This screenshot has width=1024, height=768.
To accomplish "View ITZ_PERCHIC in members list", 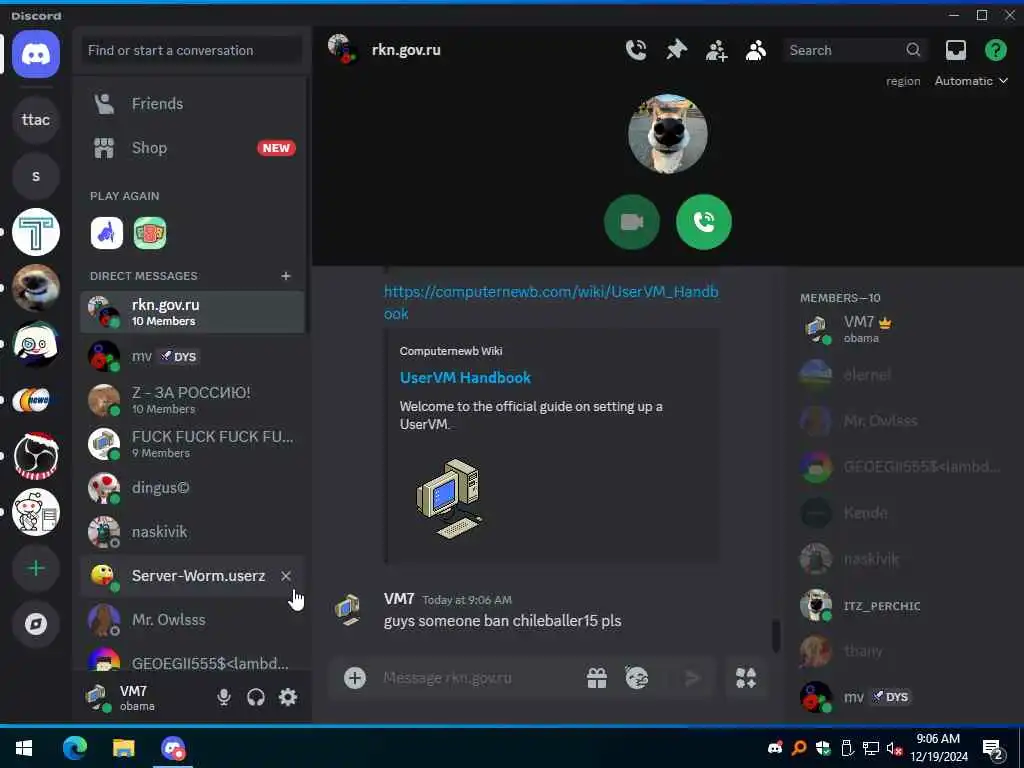I will pos(901,605).
